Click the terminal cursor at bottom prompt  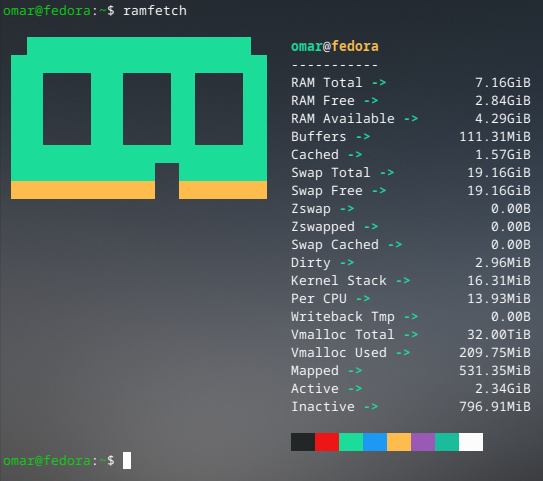coord(127,461)
